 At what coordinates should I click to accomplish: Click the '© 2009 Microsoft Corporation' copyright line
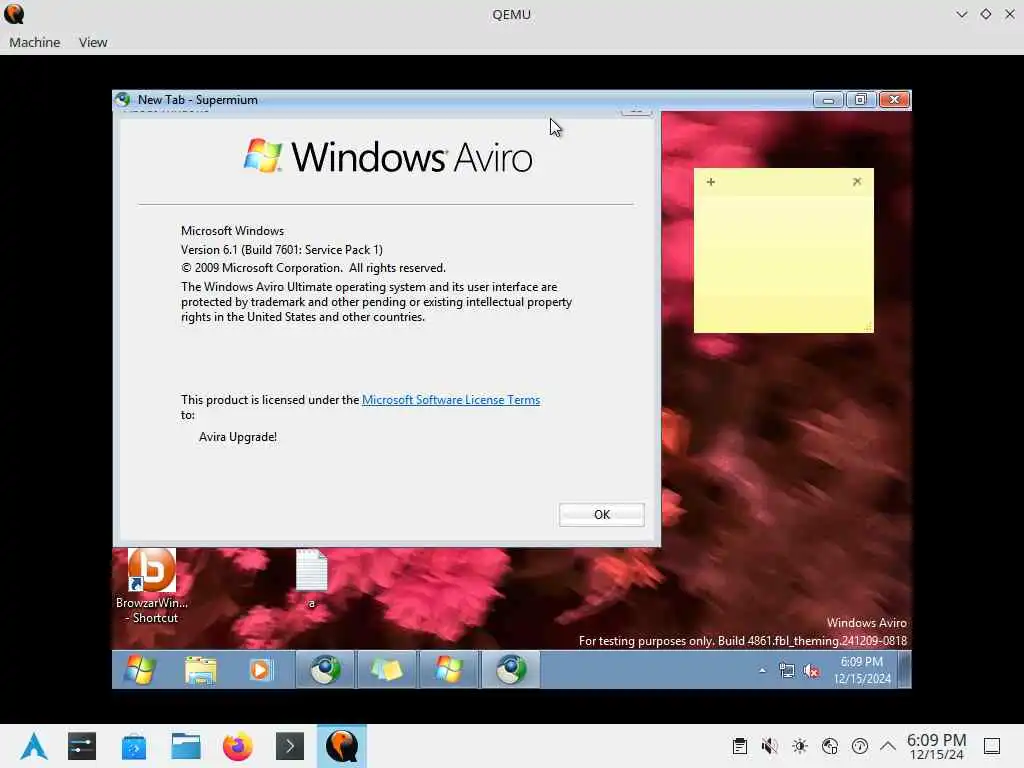[313, 268]
